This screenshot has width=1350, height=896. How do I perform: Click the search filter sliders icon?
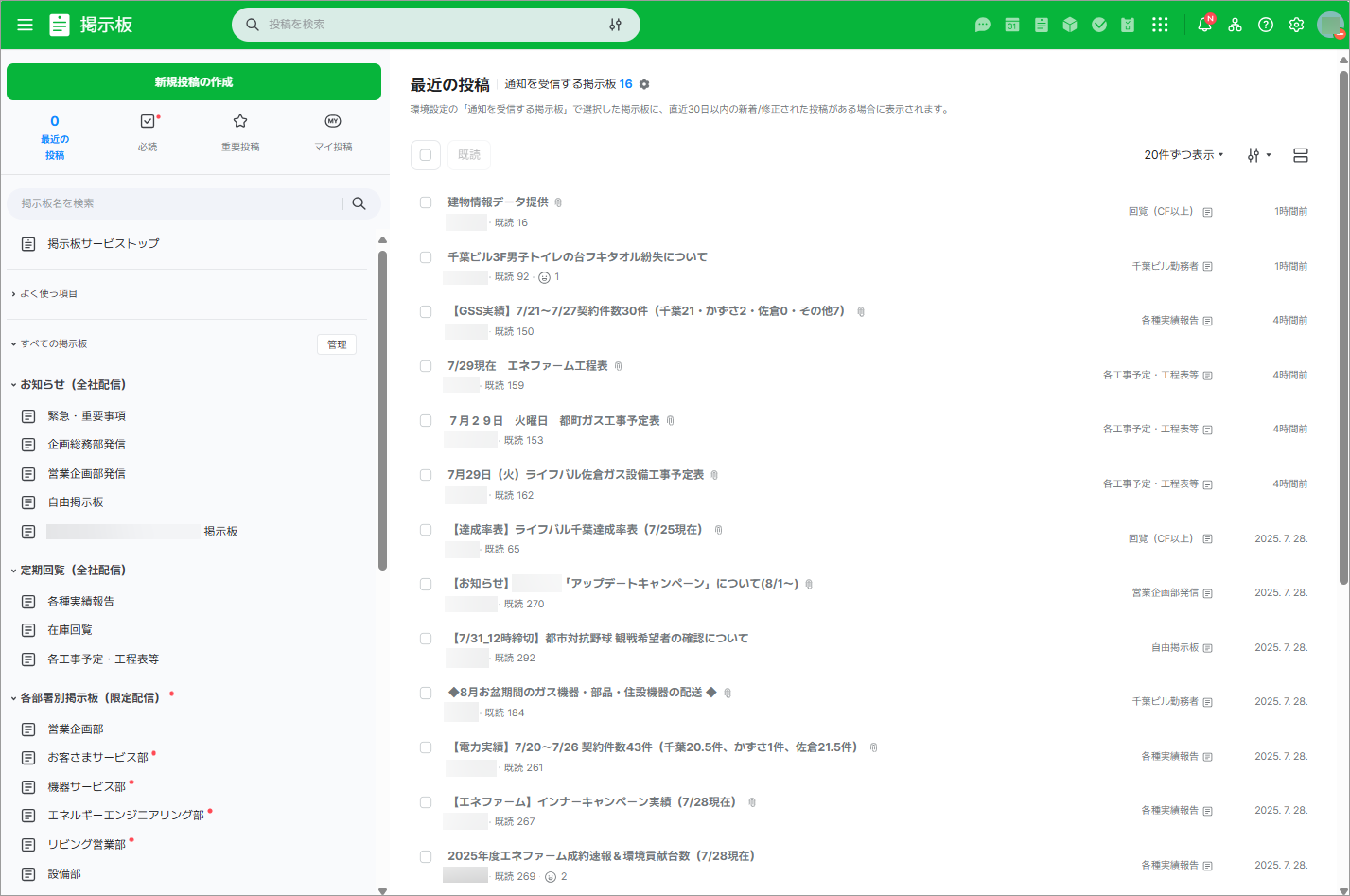point(615,25)
